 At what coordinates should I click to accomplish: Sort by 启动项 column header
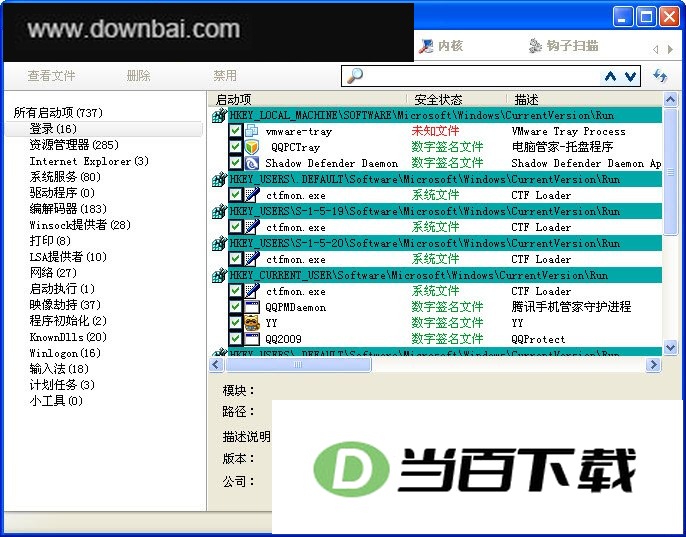(x=308, y=100)
